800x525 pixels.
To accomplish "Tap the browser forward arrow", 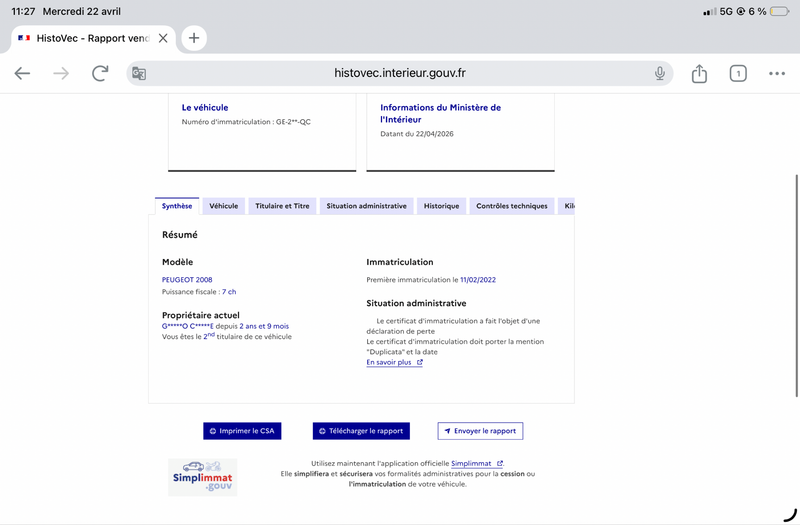I will tap(61, 73).
